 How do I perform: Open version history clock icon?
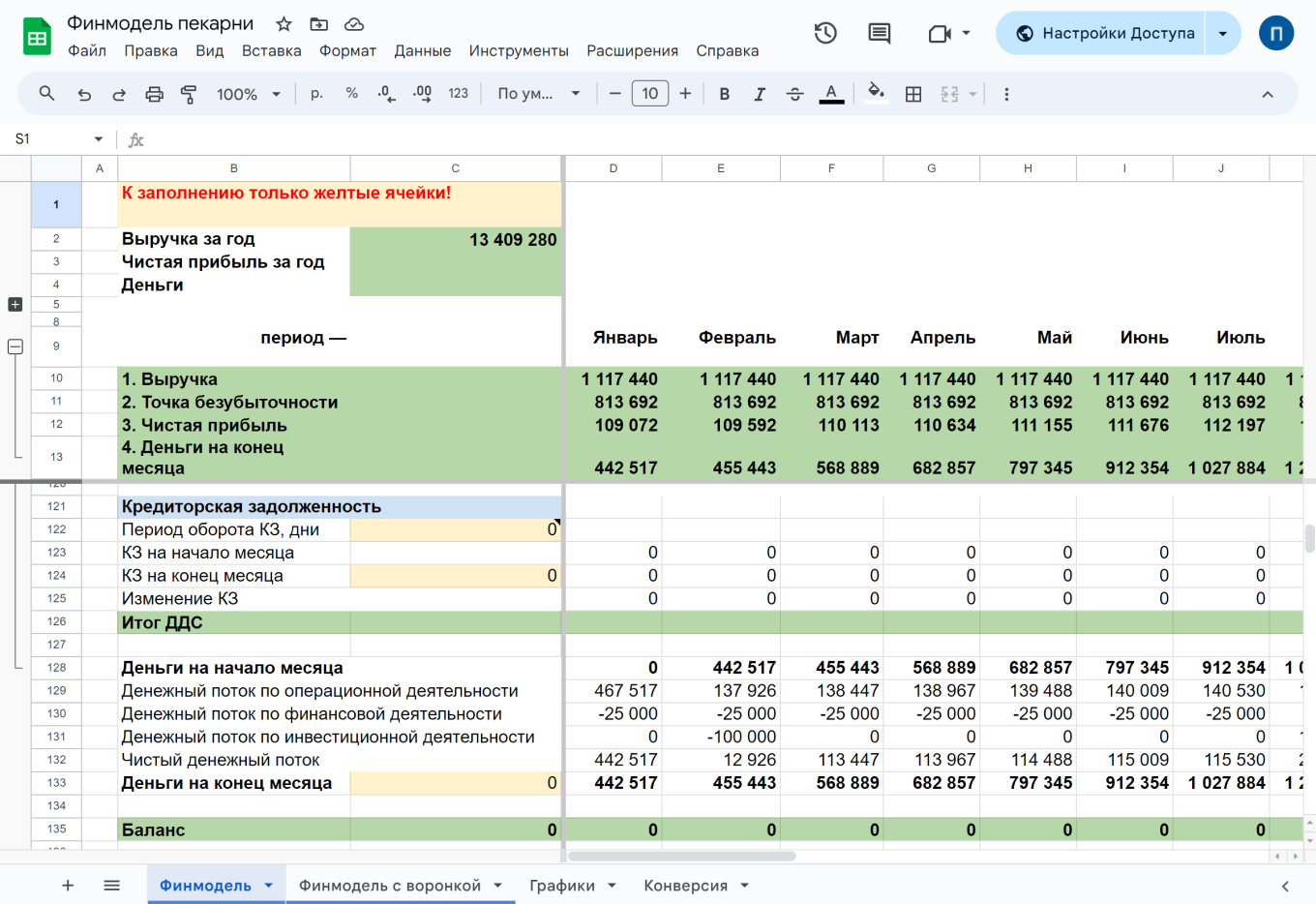click(x=824, y=33)
